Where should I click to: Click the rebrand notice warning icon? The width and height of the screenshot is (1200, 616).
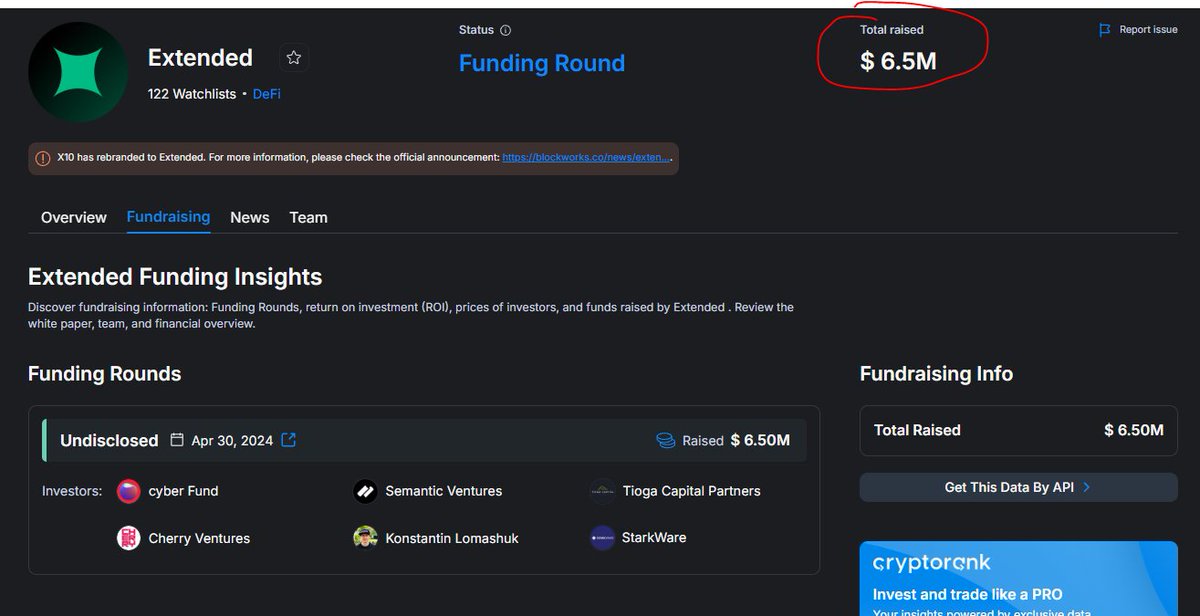(x=43, y=158)
